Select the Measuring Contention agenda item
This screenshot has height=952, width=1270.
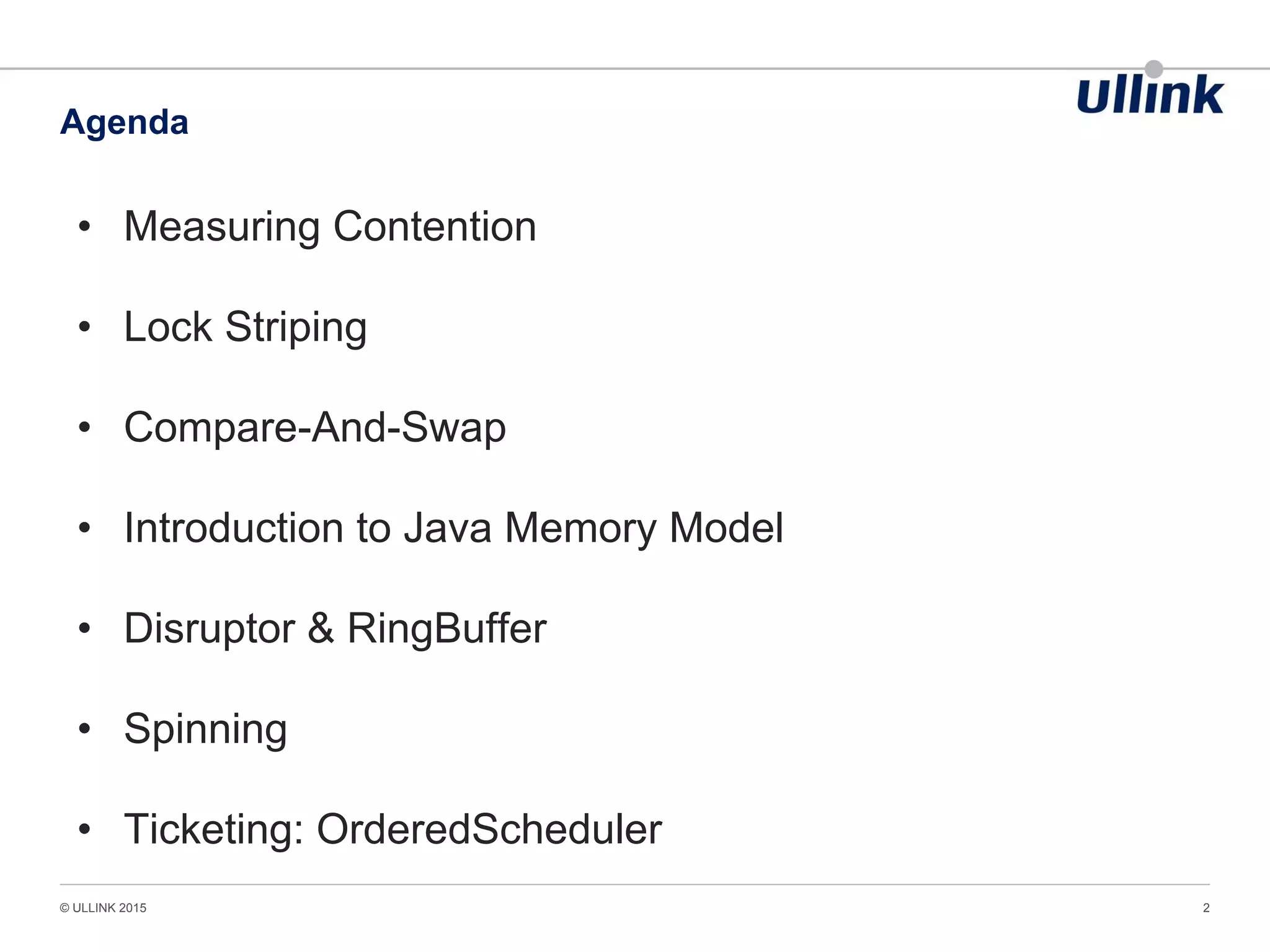point(330,227)
